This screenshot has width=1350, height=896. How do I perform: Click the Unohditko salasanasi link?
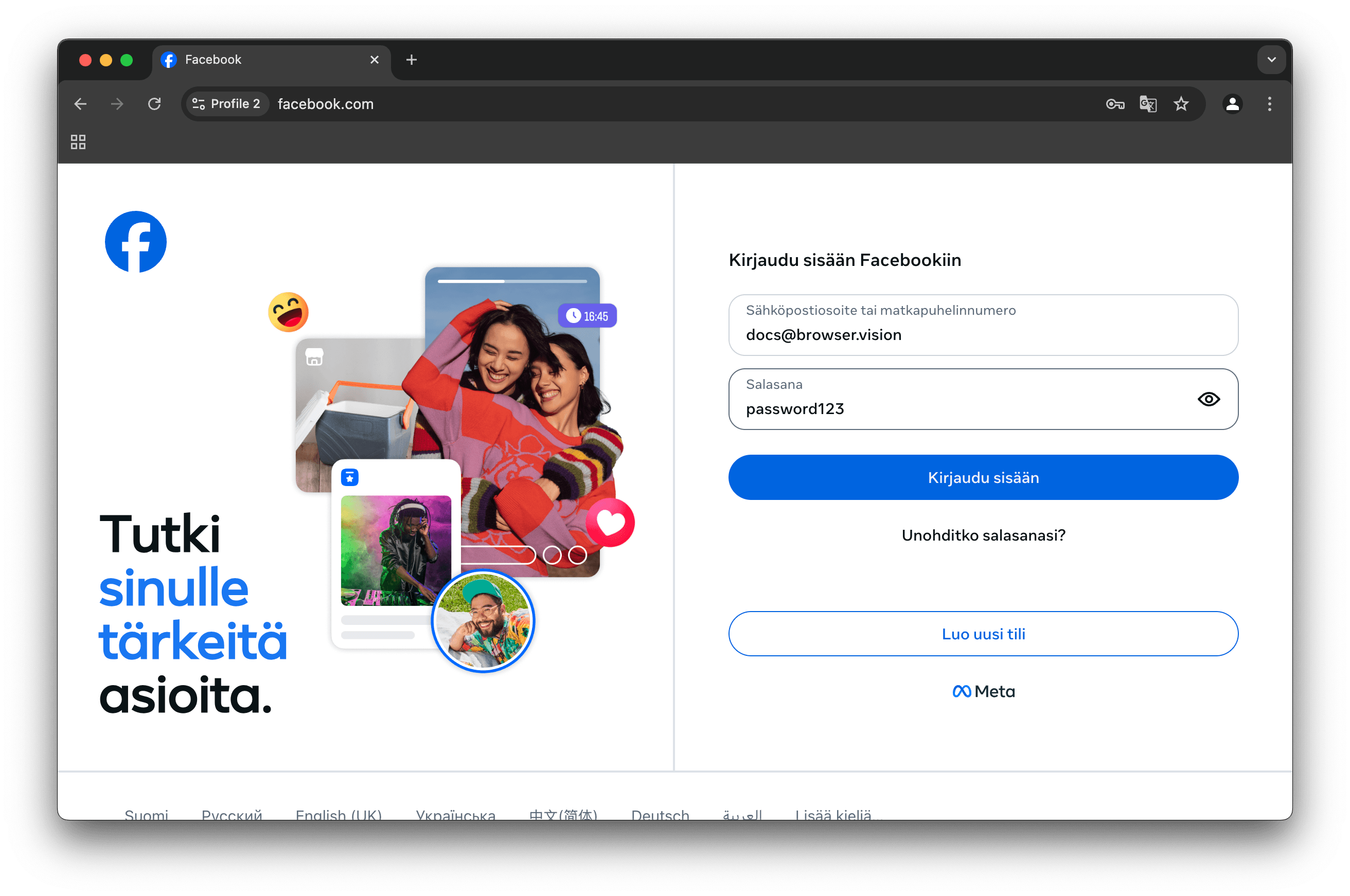coord(983,535)
